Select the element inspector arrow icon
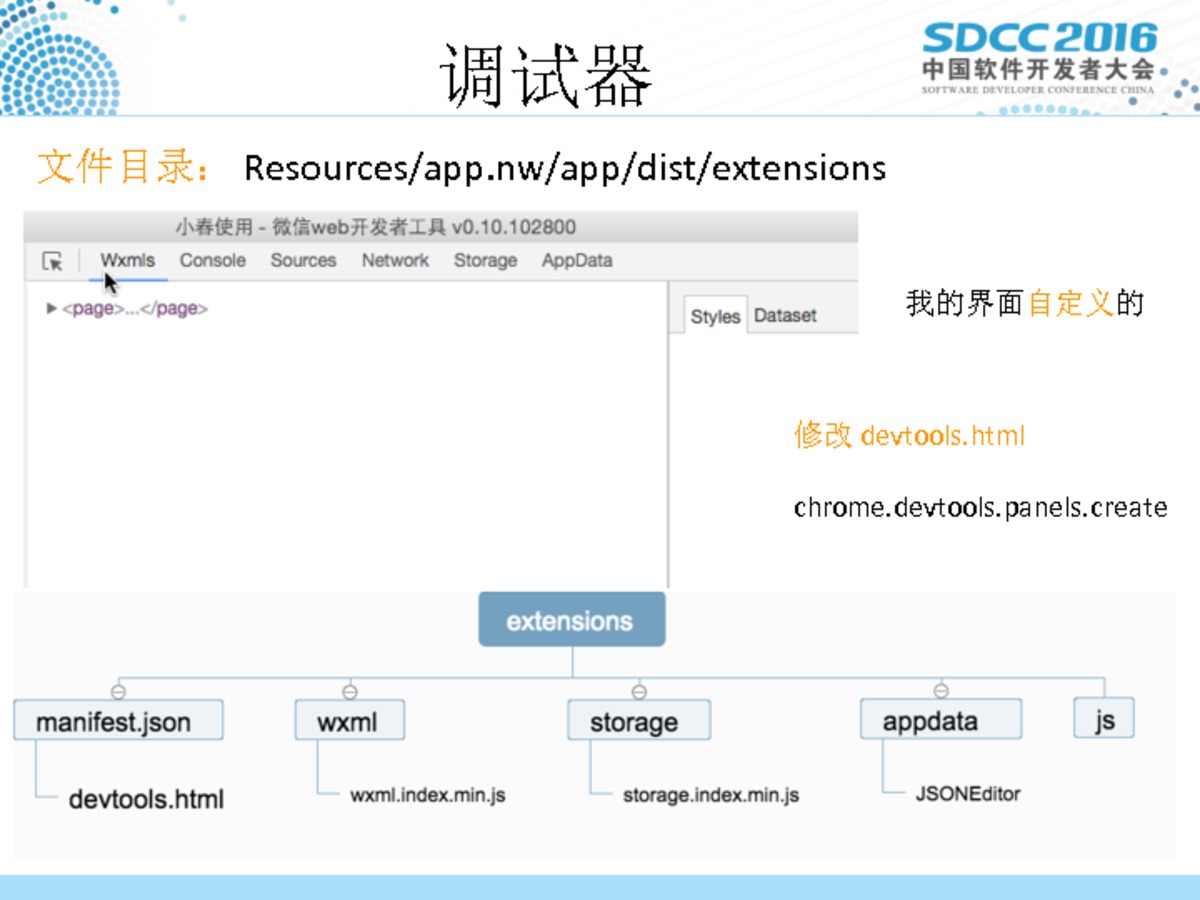1200x900 pixels. pos(52,261)
